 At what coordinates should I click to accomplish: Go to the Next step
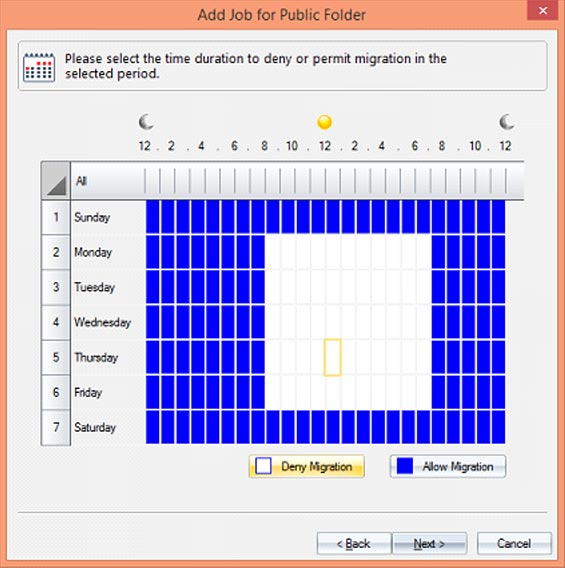point(430,543)
